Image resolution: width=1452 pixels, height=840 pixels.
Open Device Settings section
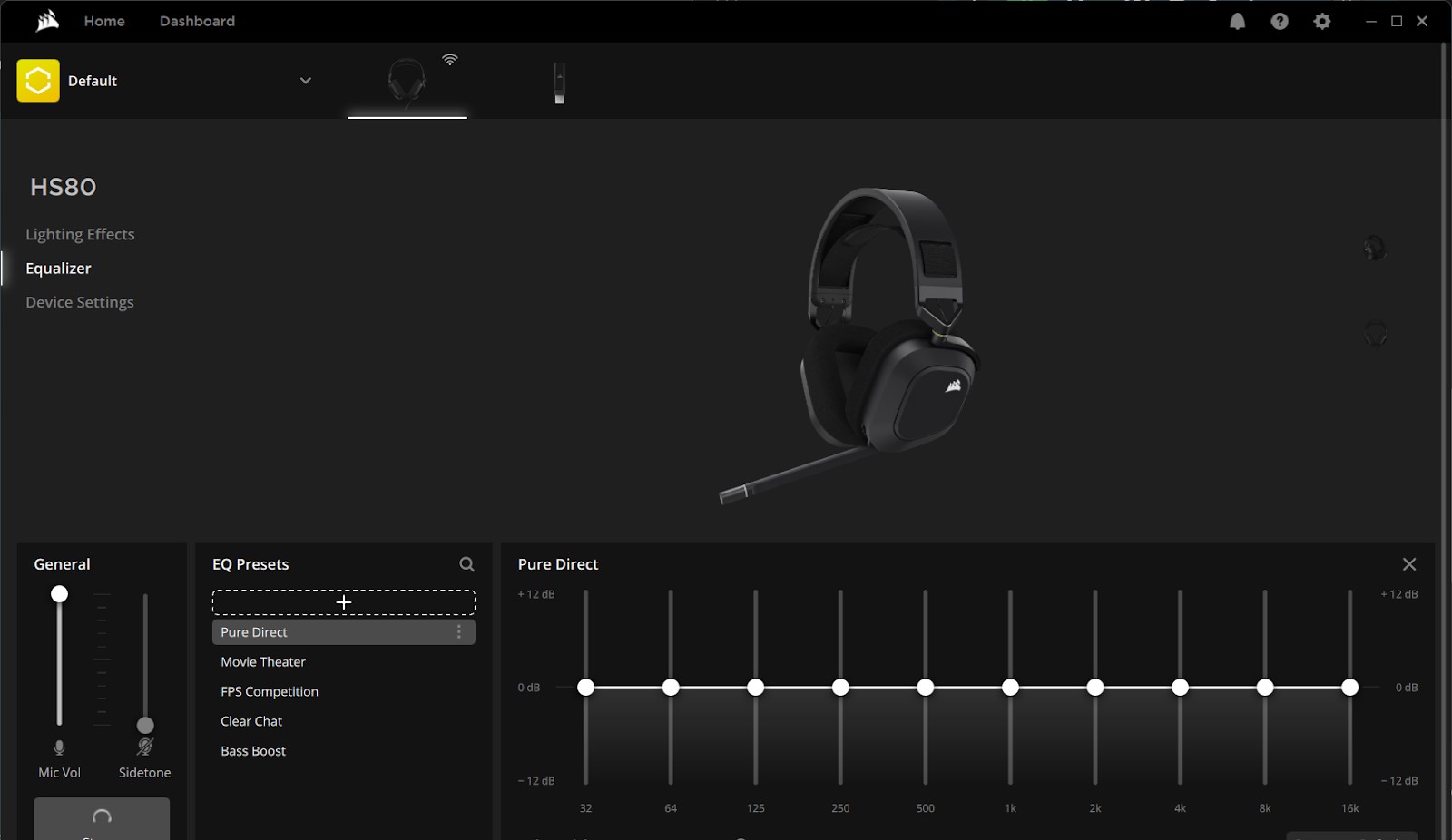80,302
